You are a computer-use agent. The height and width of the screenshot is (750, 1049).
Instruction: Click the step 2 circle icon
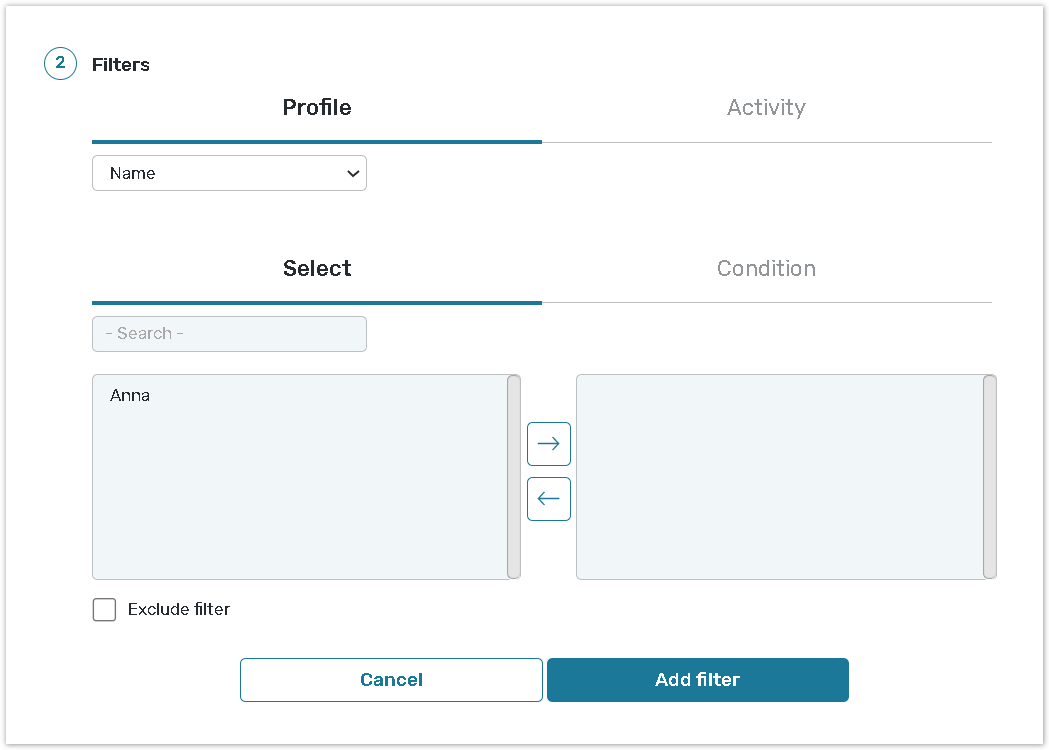point(60,64)
